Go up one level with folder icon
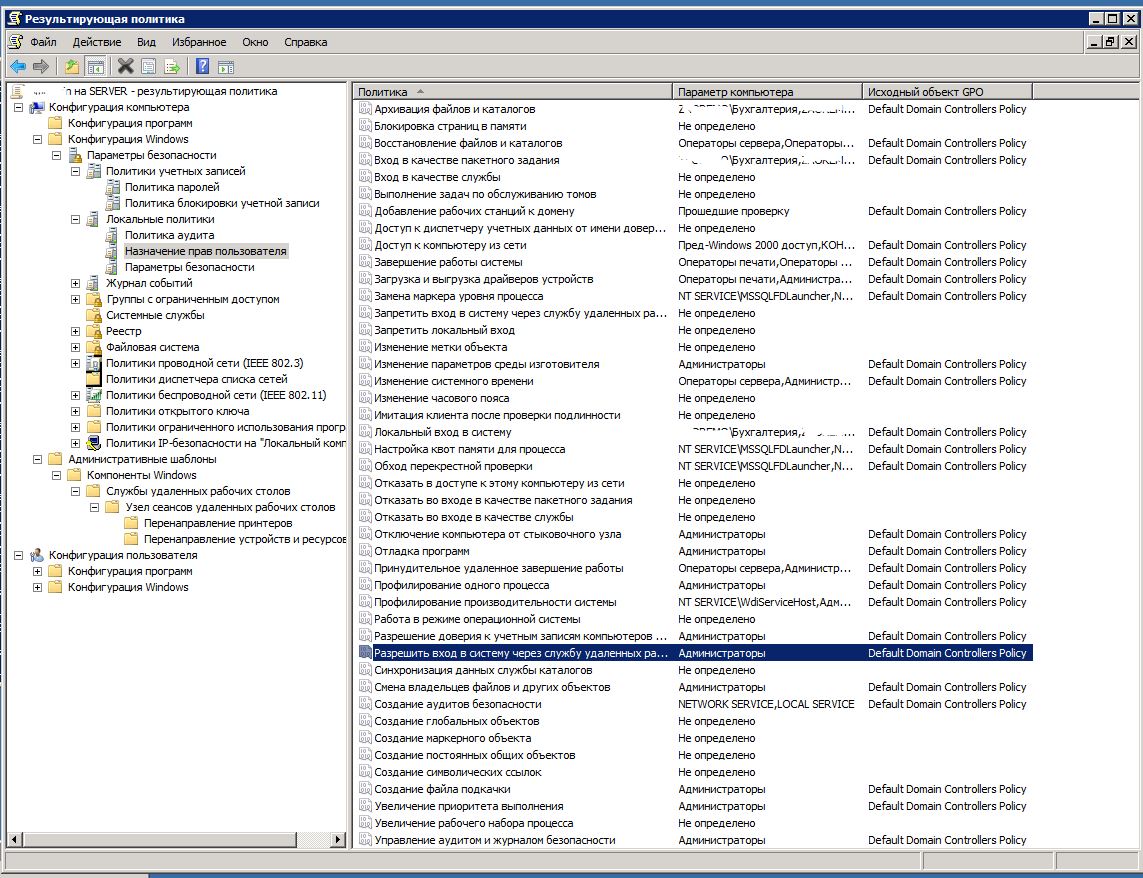 tap(72, 66)
